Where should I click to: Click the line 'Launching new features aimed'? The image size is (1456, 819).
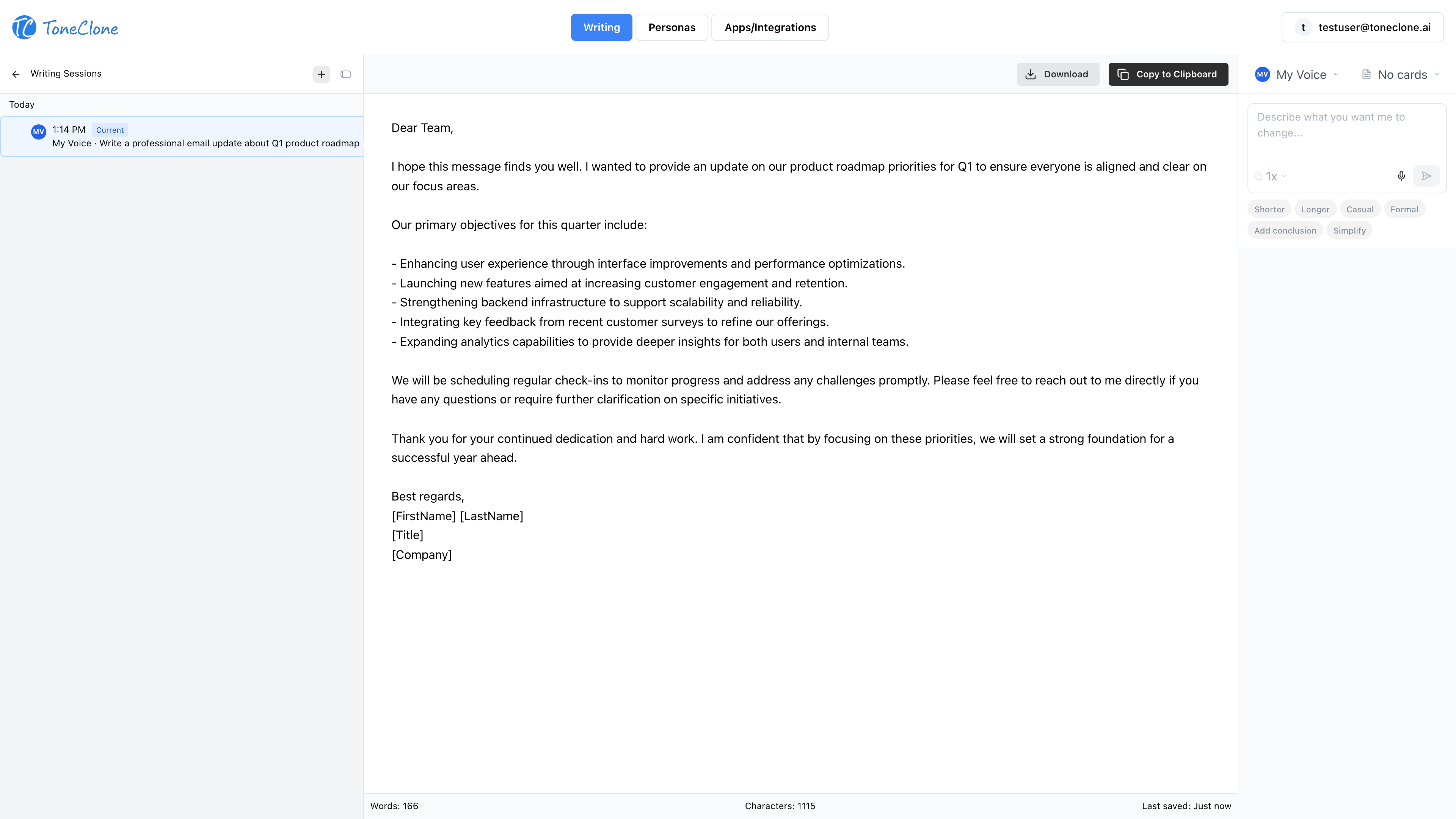click(620, 283)
